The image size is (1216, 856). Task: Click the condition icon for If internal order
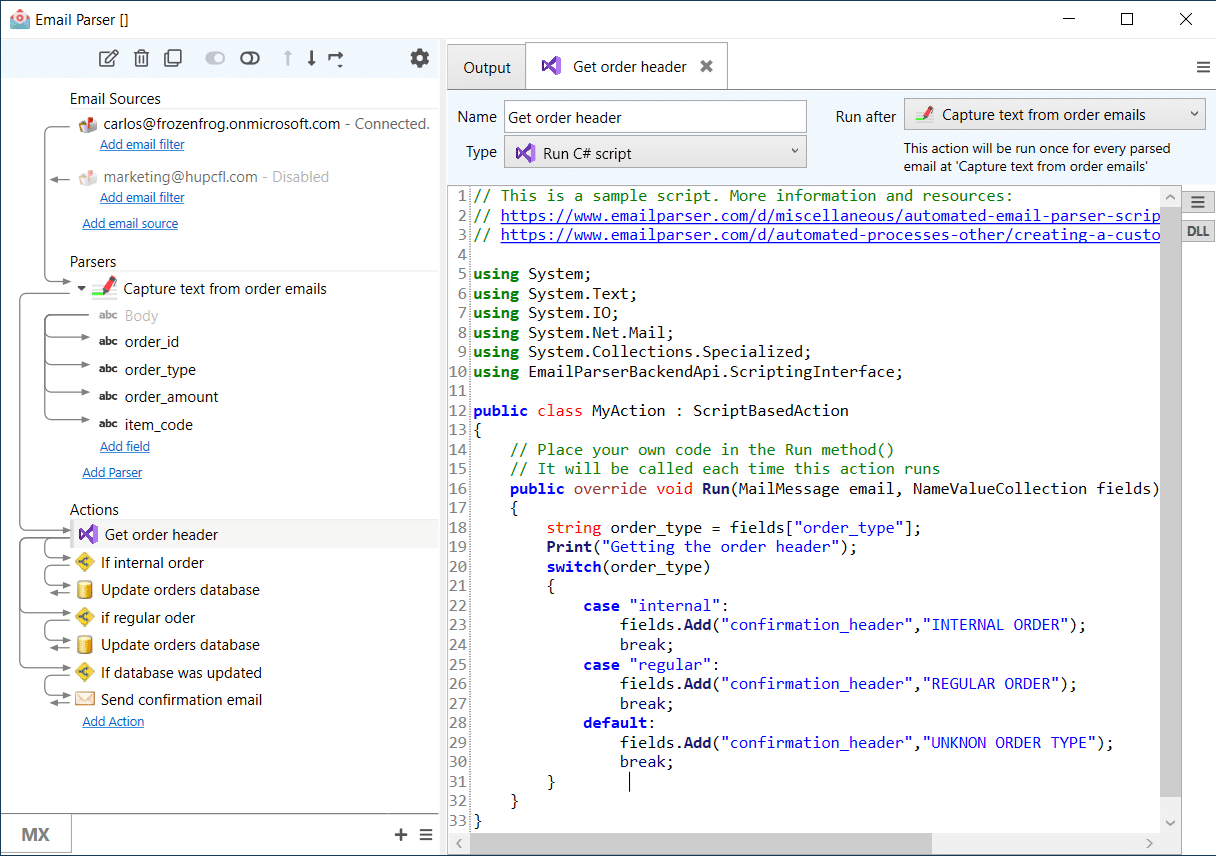click(85, 562)
